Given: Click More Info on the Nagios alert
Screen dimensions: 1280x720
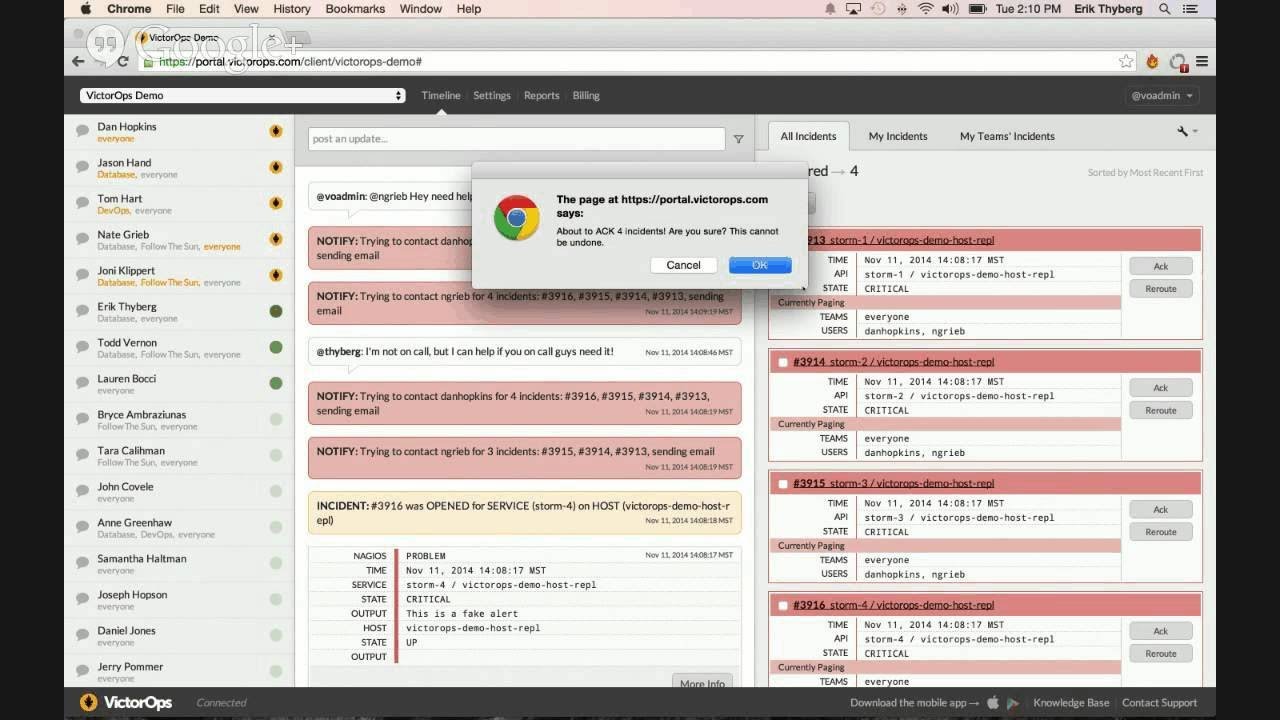Looking at the screenshot, I should pos(702,683).
